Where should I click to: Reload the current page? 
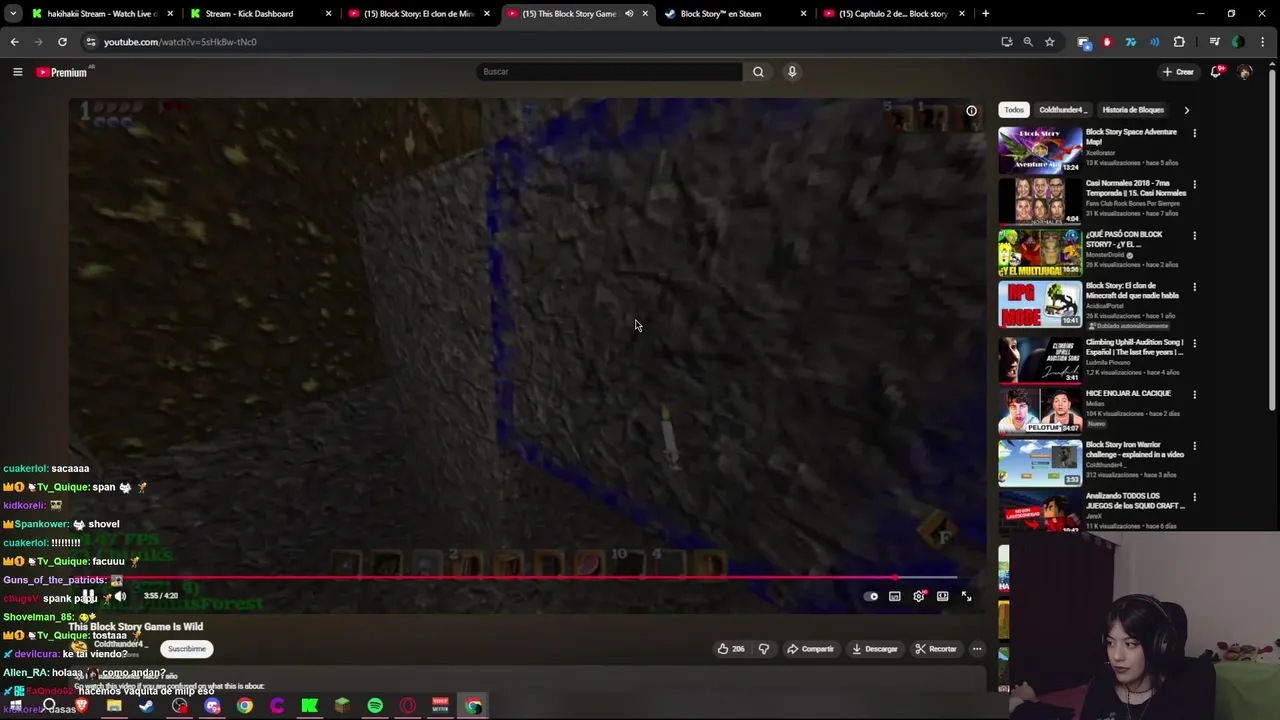pos(62,42)
